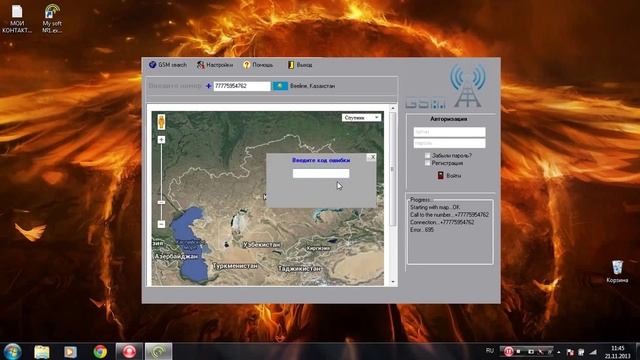Close the error code dialog
Screen dimensions: 640x360
click(x=371, y=157)
